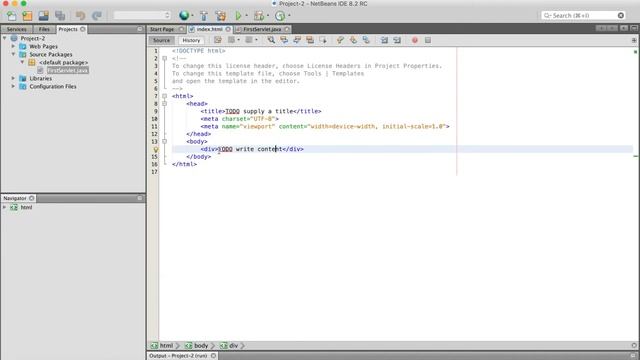This screenshot has height=360, width=640.
Task: Expand the Web Pages folder
Action: point(13,46)
